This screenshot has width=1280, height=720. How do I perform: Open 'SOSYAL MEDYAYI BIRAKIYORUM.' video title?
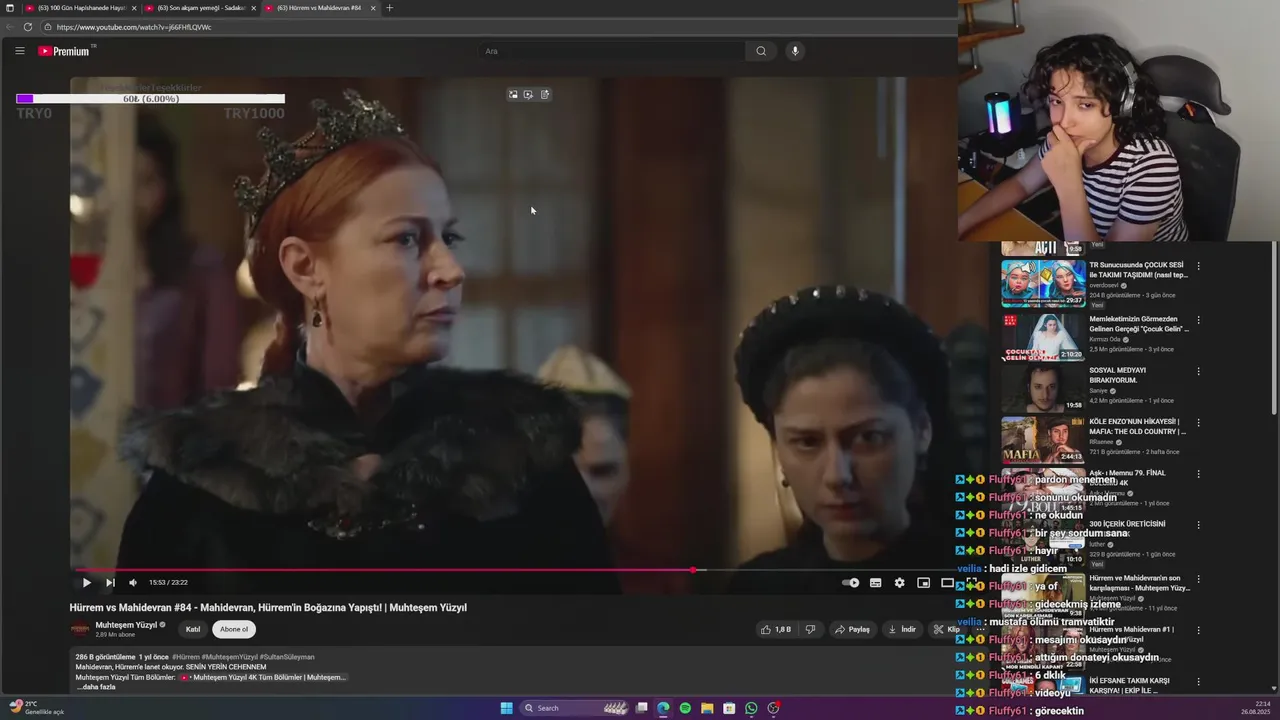click(1118, 375)
